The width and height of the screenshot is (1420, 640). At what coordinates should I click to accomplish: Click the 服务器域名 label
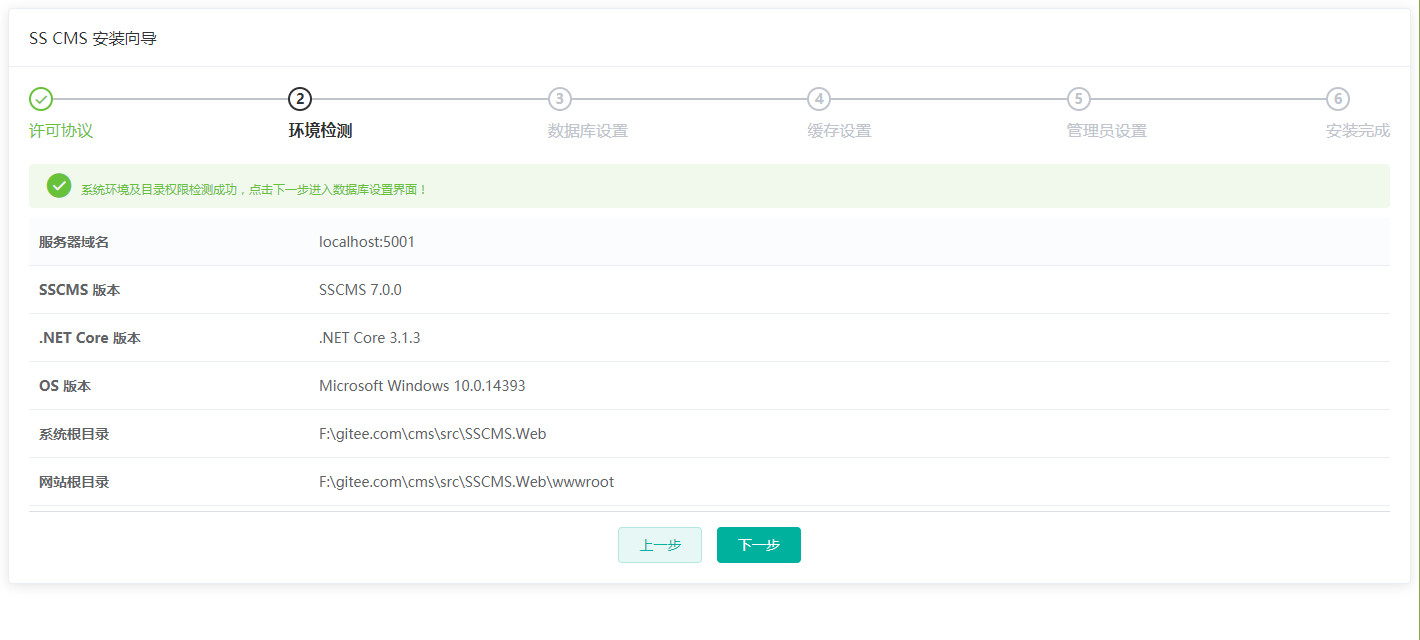click(x=74, y=242)
